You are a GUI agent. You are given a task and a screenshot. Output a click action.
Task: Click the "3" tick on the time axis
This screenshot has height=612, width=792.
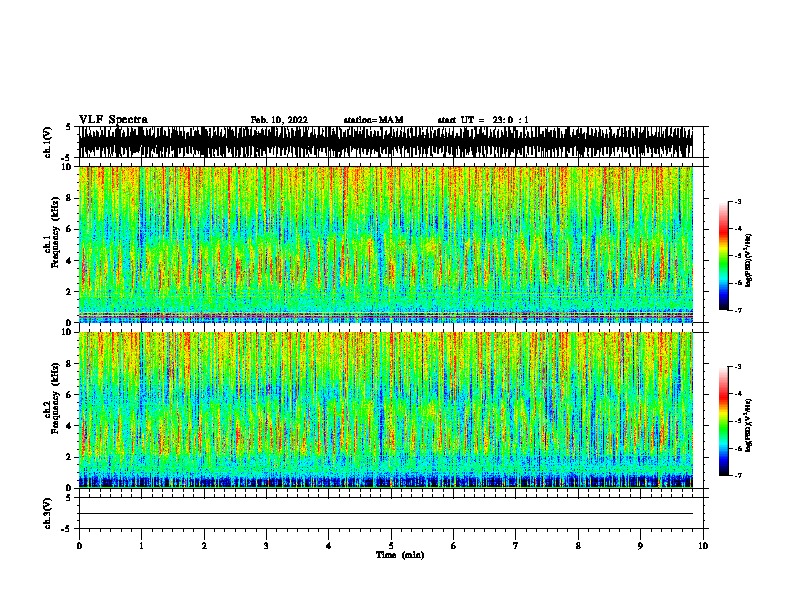click(266, 546)
